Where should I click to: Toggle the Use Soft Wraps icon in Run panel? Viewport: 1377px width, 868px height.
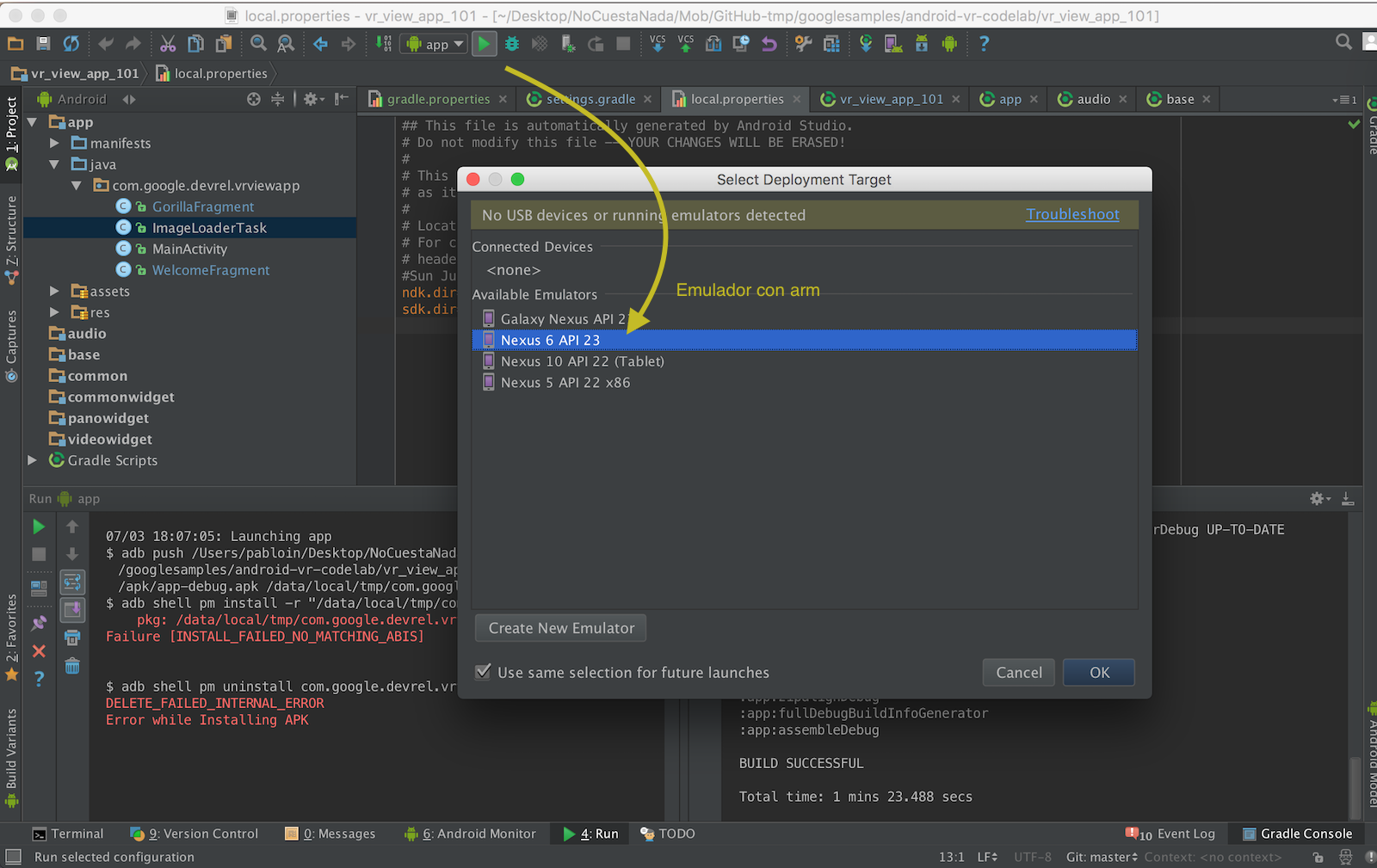click(72, 582)
